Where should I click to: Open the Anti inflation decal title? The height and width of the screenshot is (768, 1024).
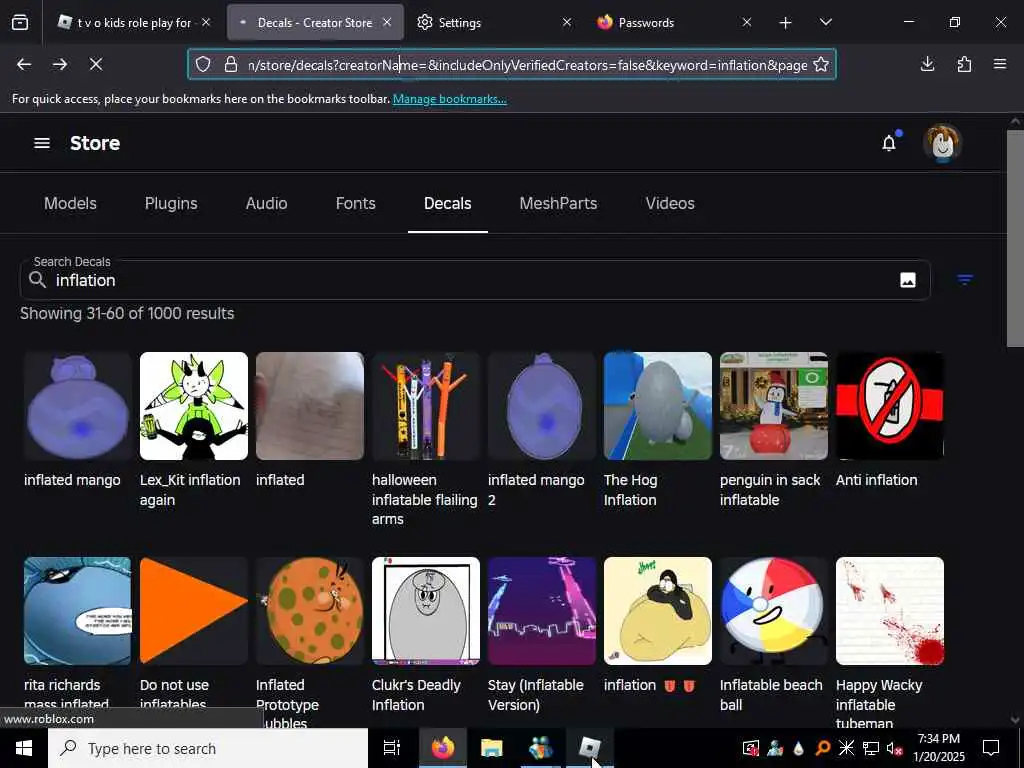click(x=876, y=480)
